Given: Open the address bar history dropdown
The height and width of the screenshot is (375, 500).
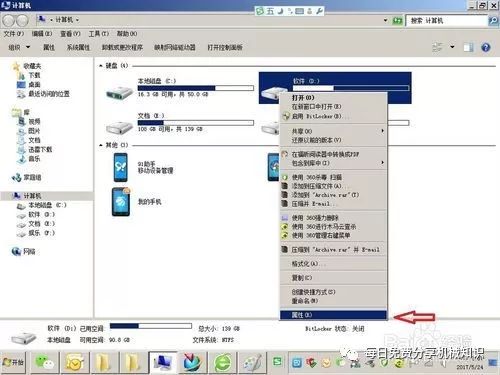Looking at the screenshot, I should click(x=385, y=21).
